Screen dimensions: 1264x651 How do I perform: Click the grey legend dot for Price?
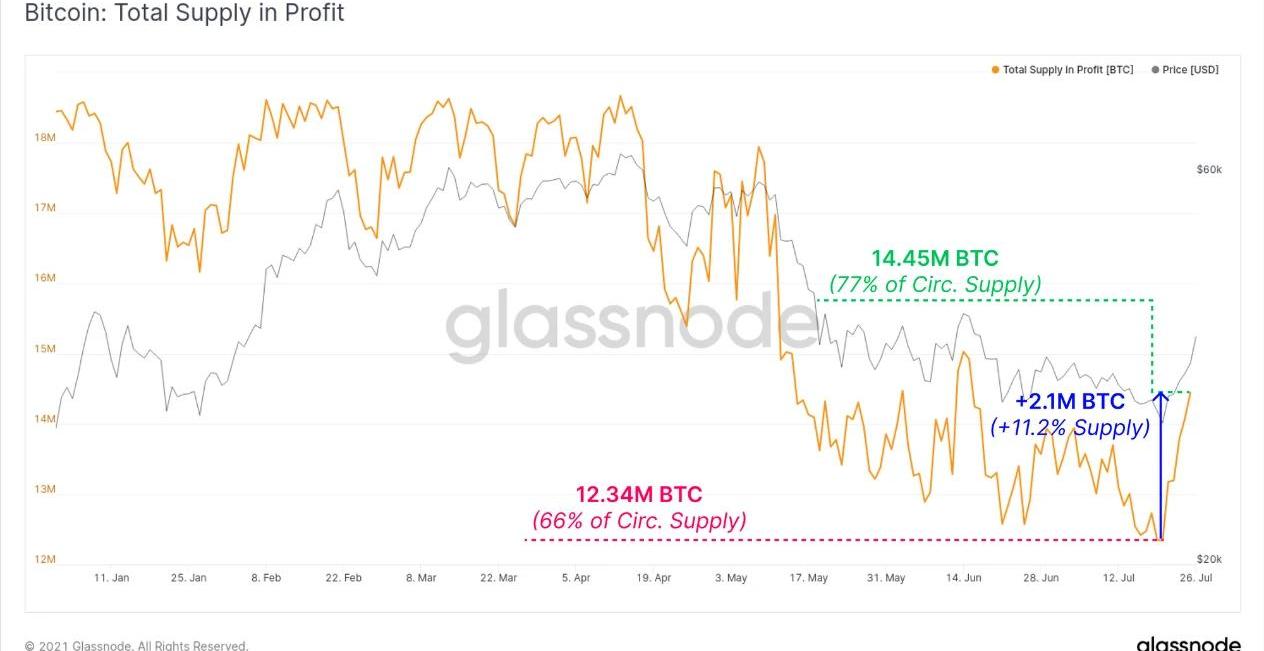[x=1156, y=70]
